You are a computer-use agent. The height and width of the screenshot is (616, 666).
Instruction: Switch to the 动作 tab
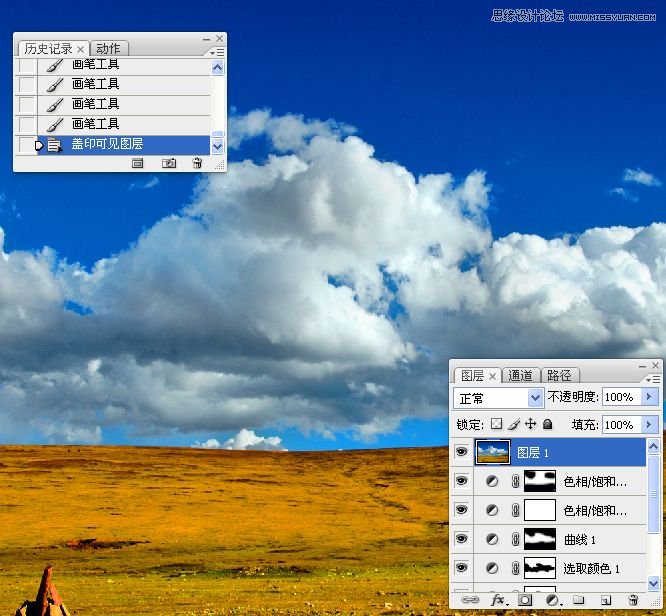[x=108, y=48]
